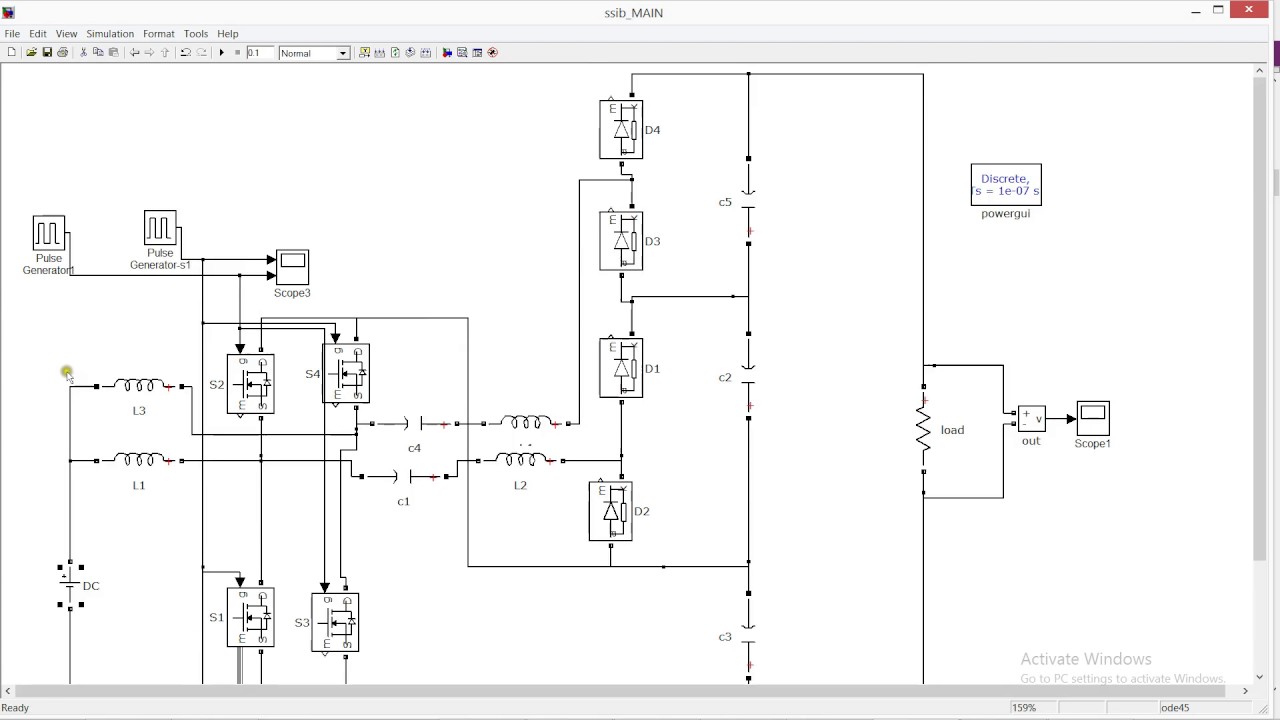
Task: Select the D2 diode block
Action: 610,512
